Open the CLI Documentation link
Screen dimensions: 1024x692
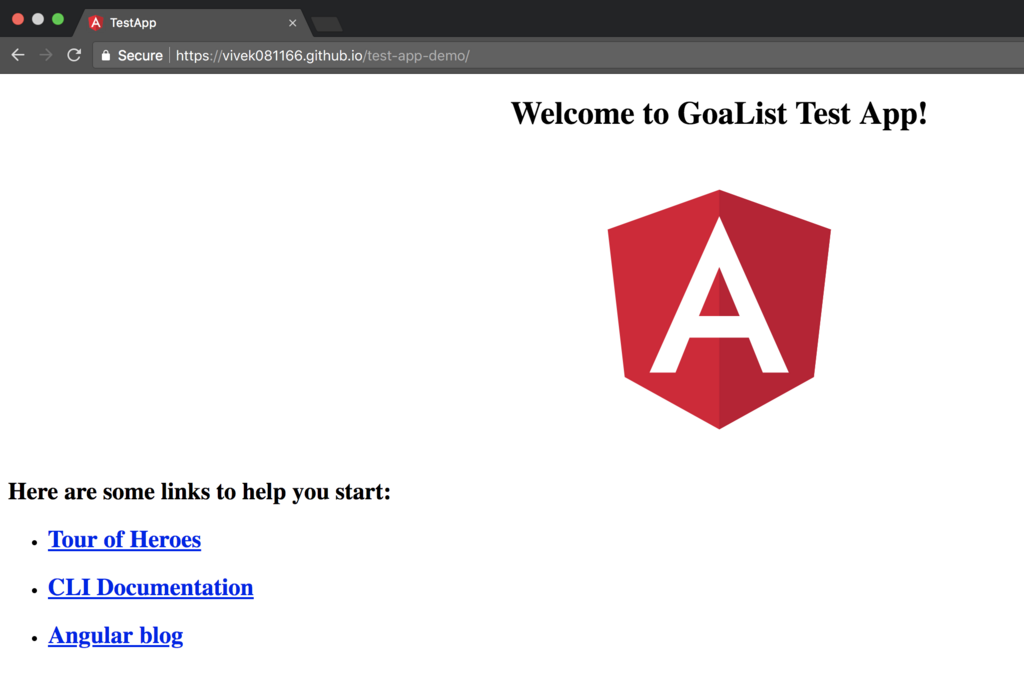[151, 588]
